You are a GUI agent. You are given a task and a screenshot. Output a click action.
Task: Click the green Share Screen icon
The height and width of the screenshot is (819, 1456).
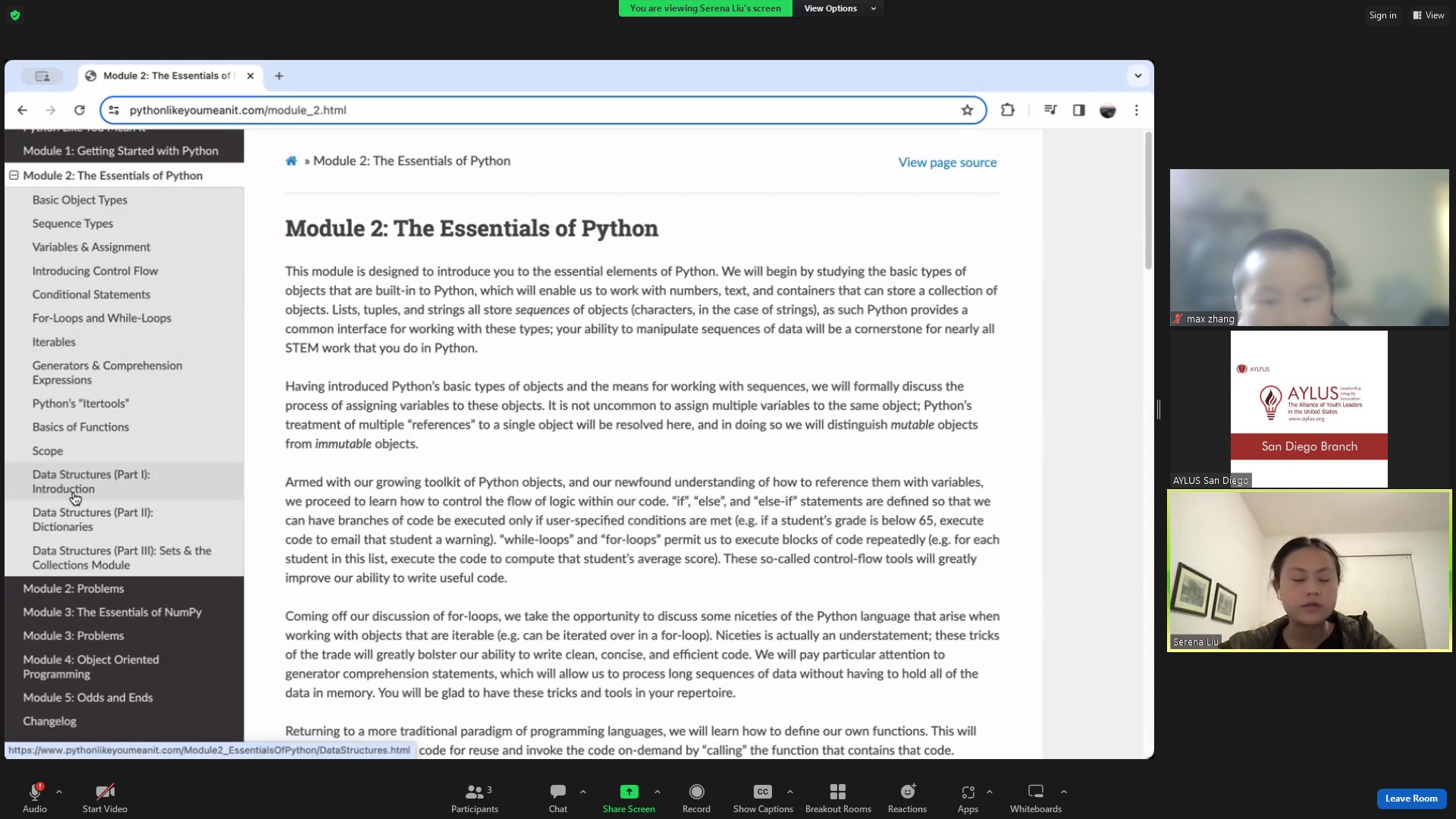pos(629,792)
